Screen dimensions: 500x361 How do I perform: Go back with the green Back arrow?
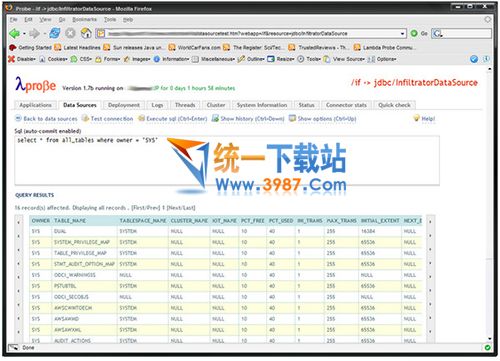(14, 33)
